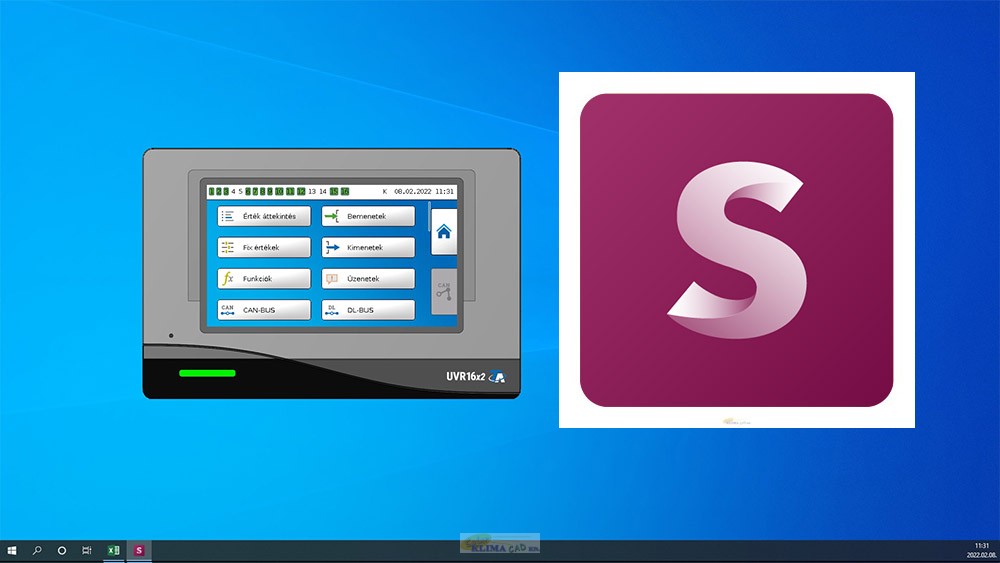Open the CAN-BUS menu icon
This screenshot has width=1000, height=563.
click(x=228, y=310)
